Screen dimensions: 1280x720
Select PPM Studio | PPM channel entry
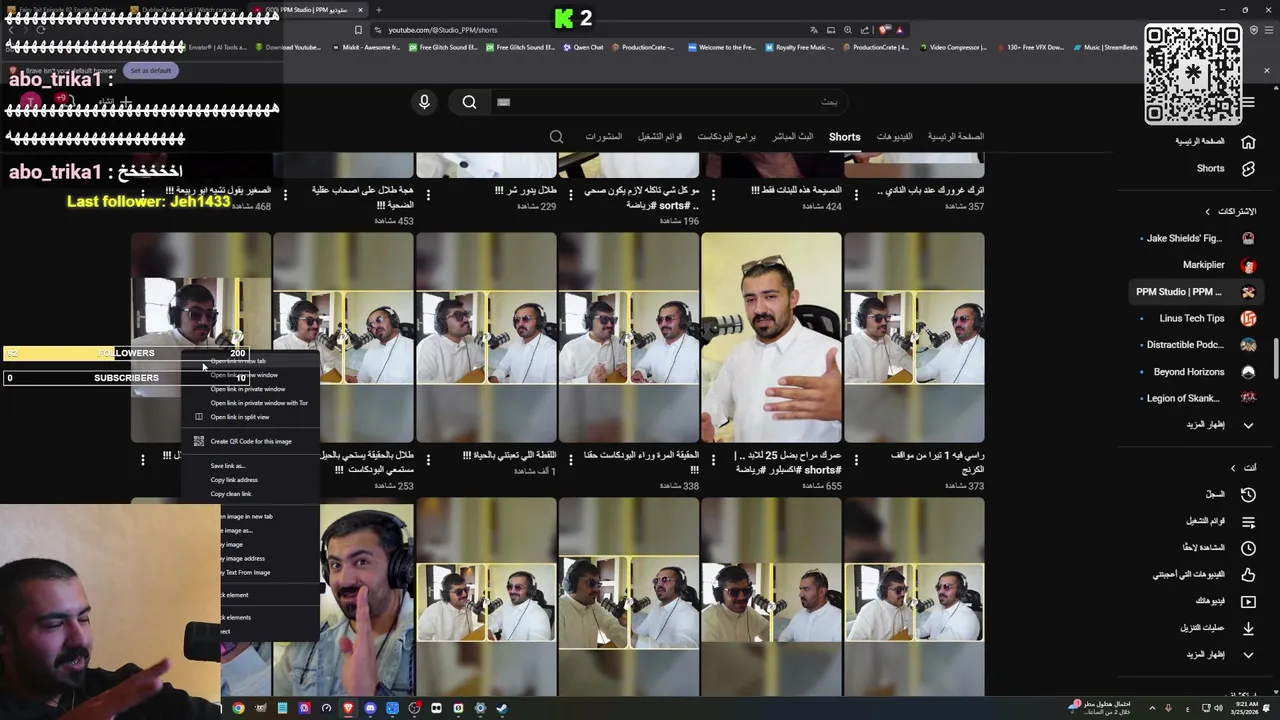1195,292
